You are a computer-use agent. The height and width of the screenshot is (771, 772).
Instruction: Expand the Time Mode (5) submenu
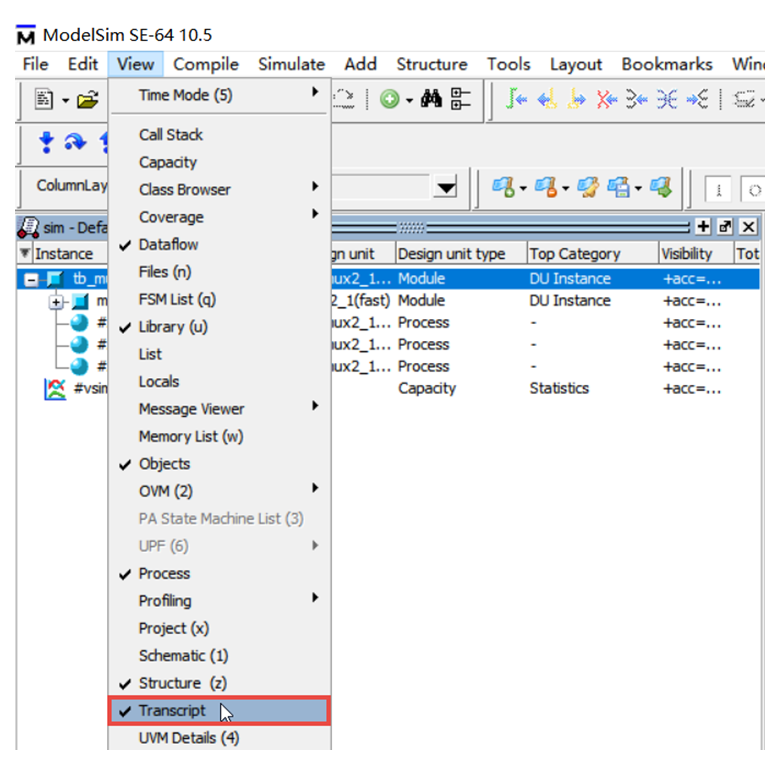click(x=220, y=95)
